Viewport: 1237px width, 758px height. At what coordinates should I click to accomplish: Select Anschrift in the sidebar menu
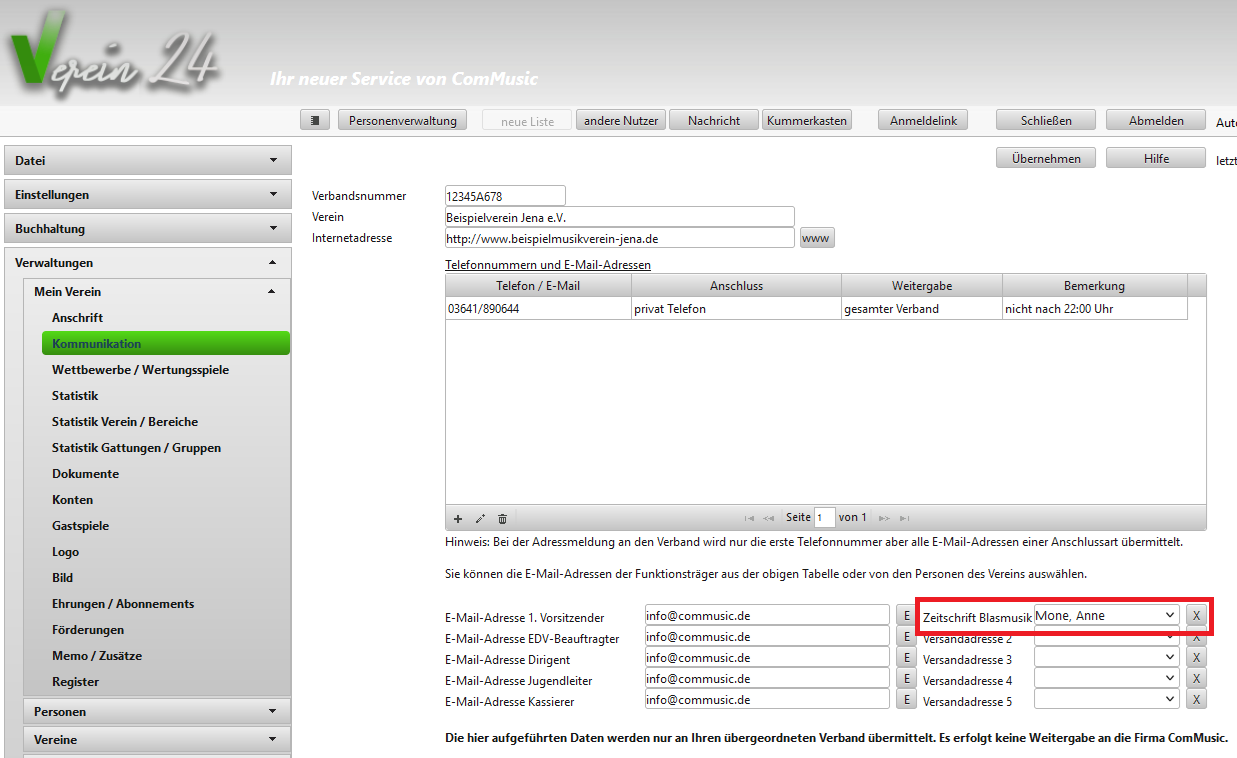pos(78,317)
